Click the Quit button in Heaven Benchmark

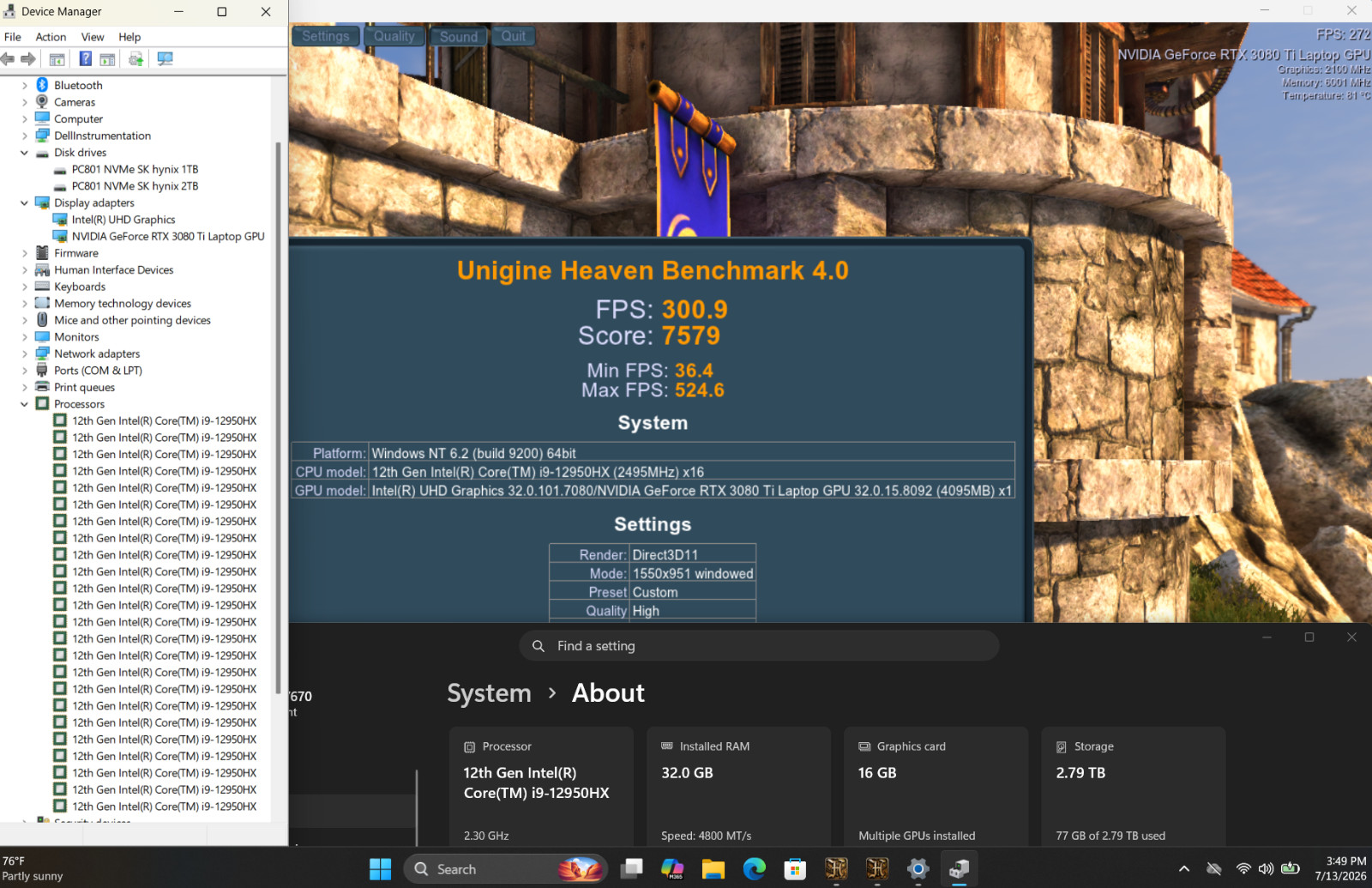coord(514,36)
